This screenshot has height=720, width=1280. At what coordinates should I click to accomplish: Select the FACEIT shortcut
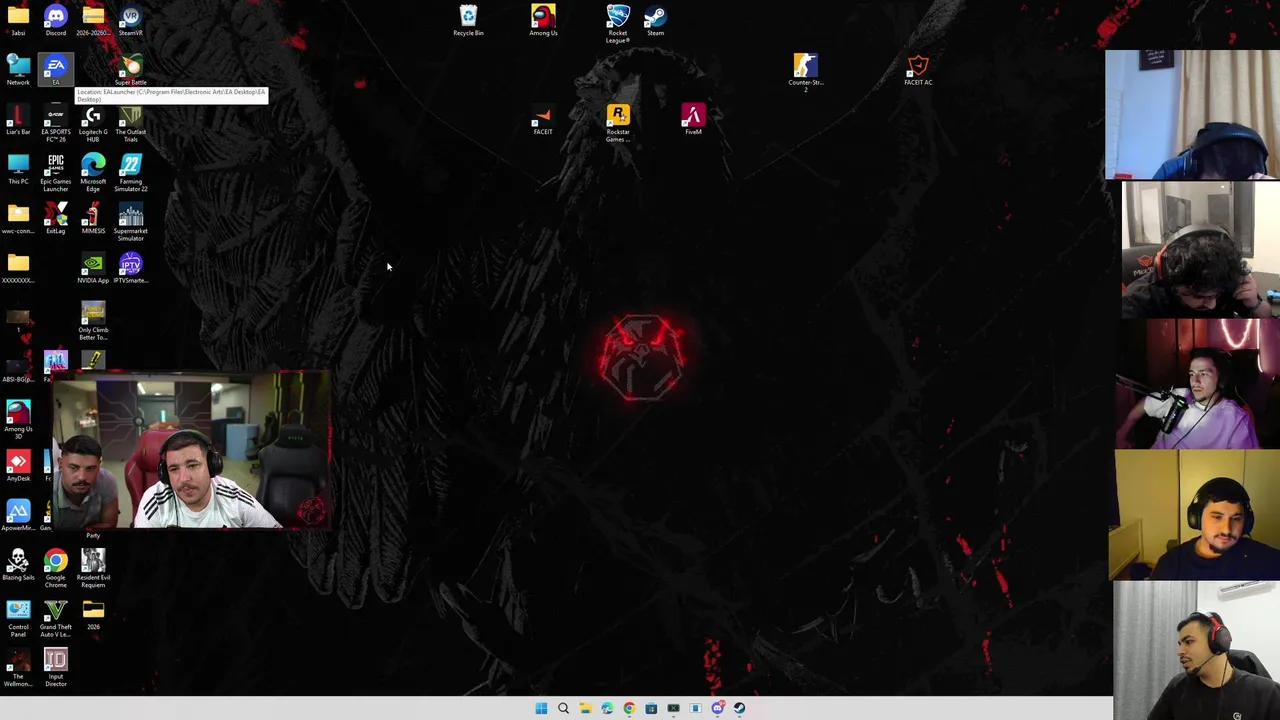[543, 120]
